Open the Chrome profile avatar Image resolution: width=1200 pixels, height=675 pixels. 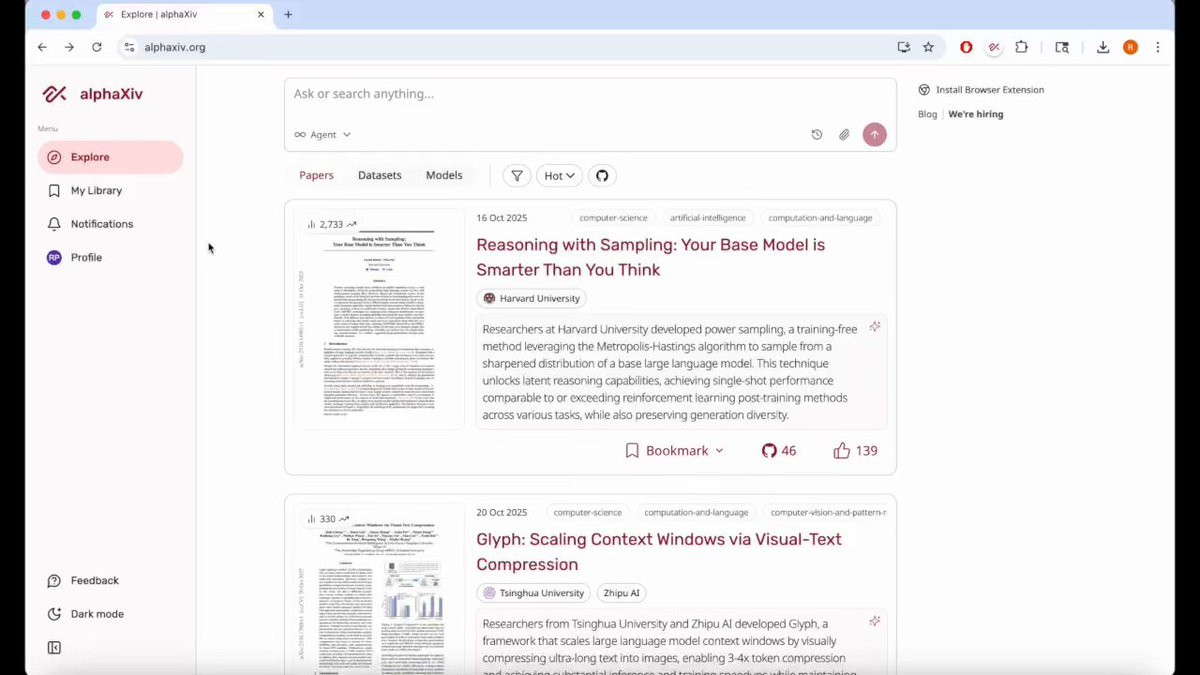coord(1130,47)
